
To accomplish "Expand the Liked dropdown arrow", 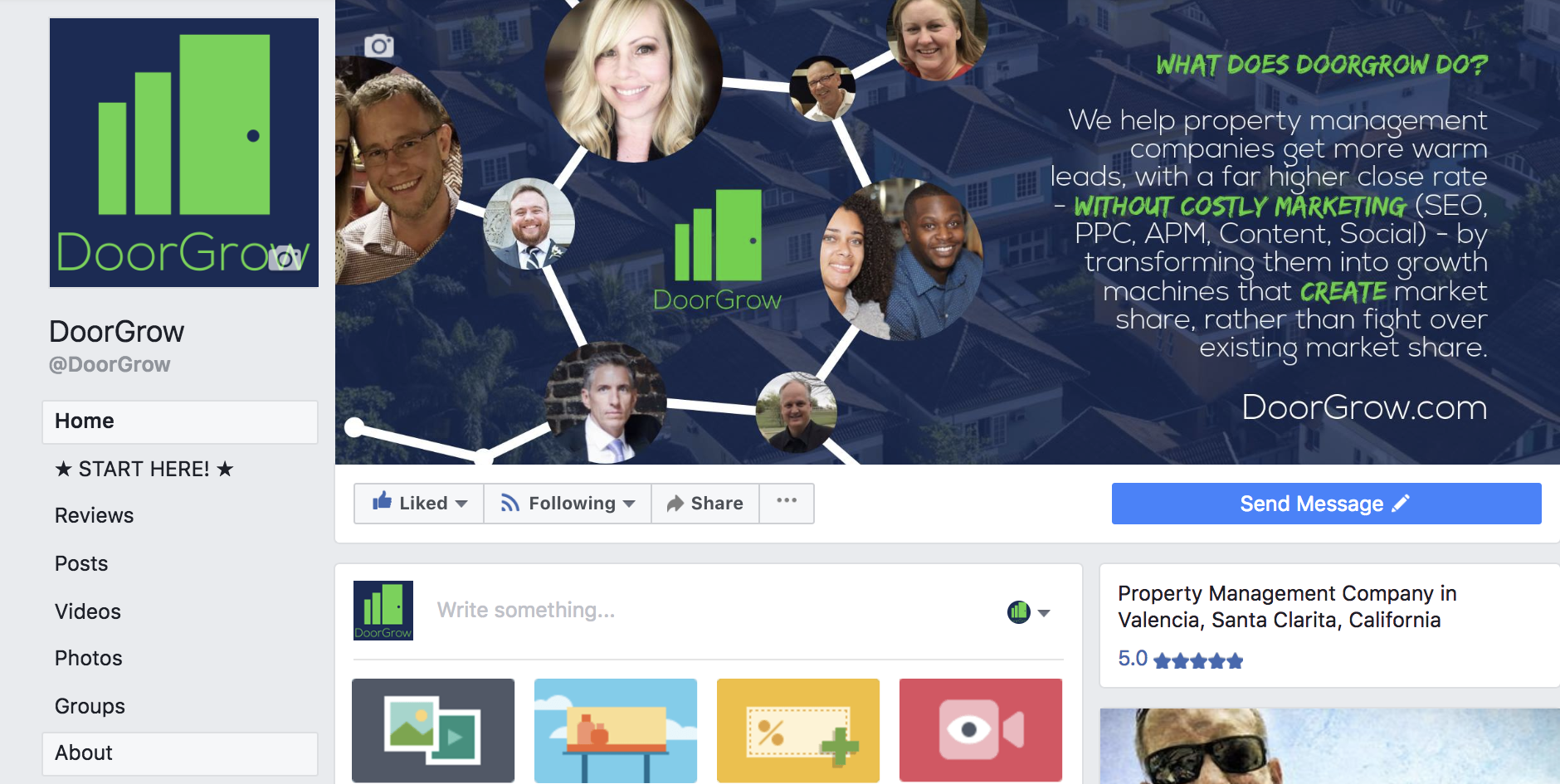I will point(462,504).
